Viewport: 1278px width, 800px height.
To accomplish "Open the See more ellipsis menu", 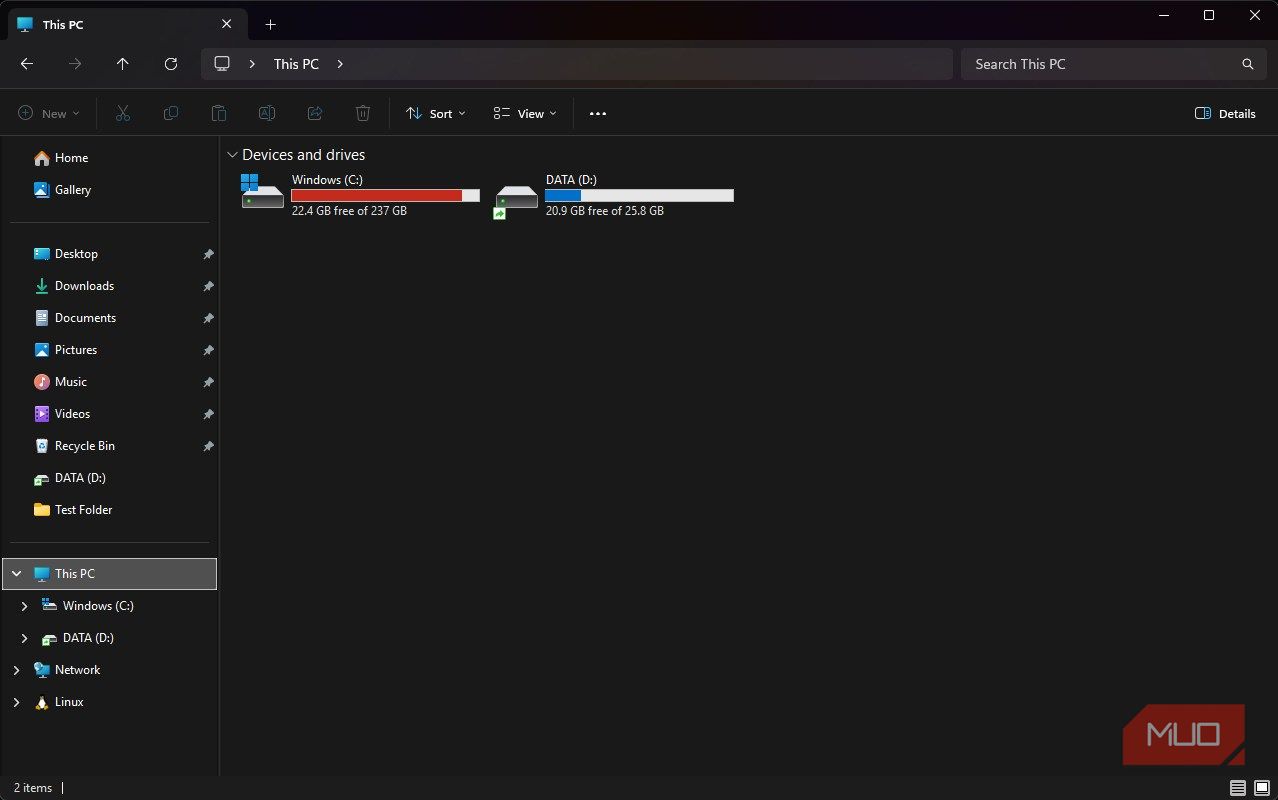I will pos(598,114).
